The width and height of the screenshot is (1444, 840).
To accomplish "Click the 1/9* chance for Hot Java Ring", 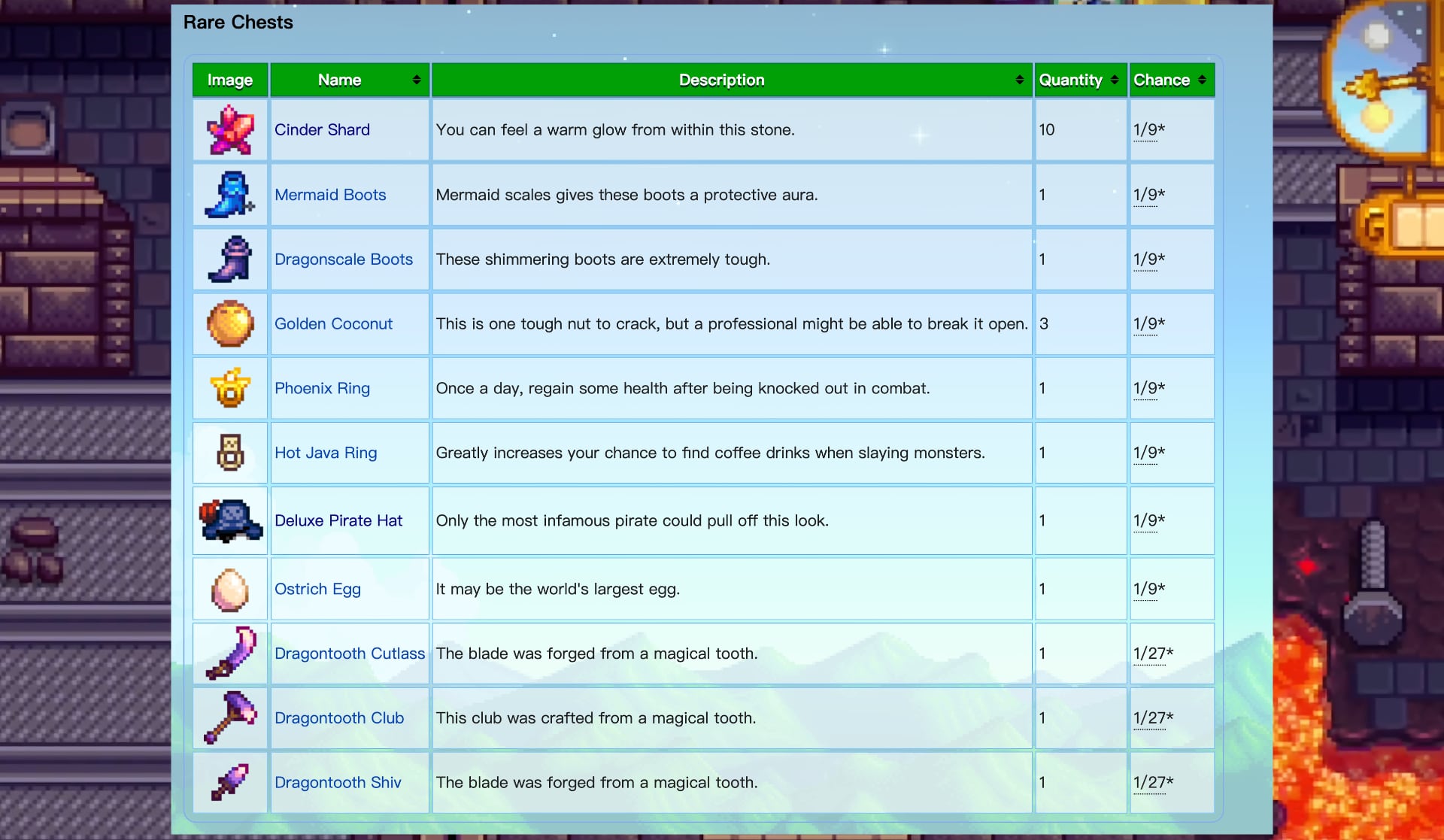I will 1149,453.
